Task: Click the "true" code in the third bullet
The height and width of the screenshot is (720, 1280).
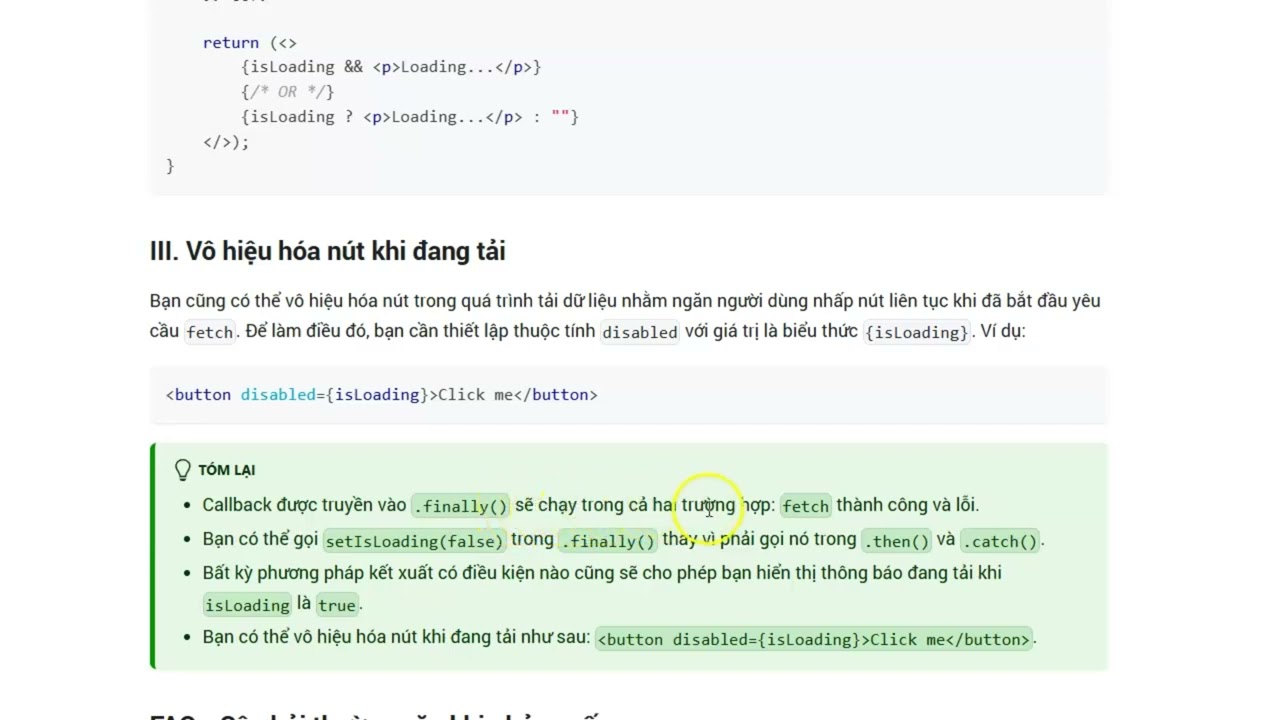Action: [x=337, y=605]
